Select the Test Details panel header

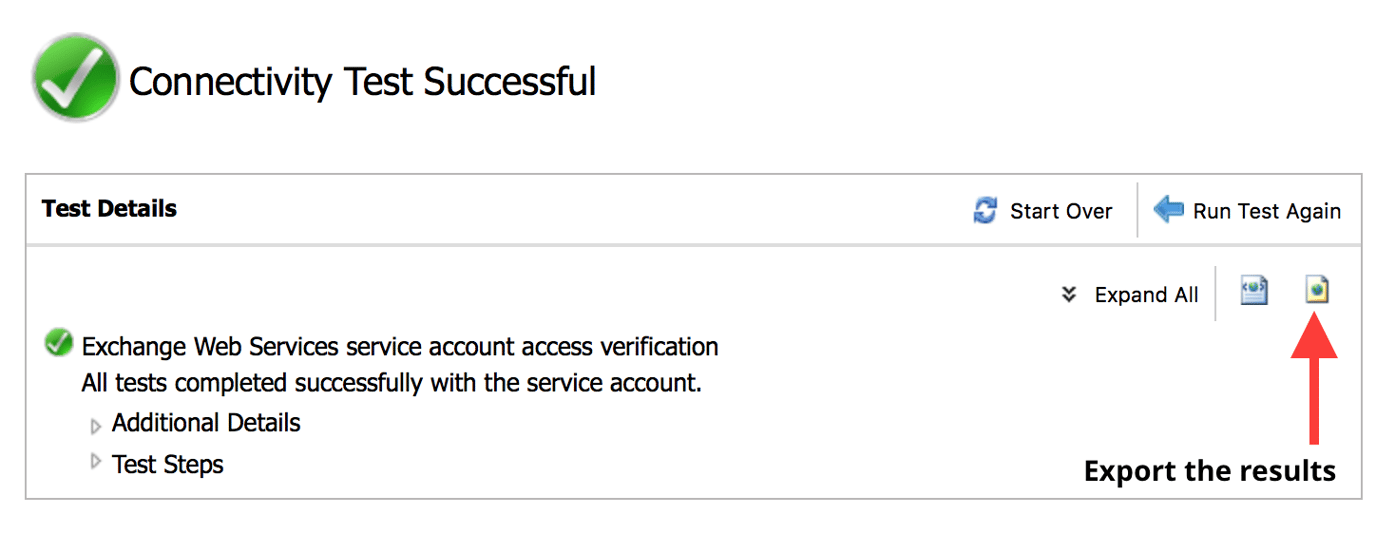[x=109, y=209]
